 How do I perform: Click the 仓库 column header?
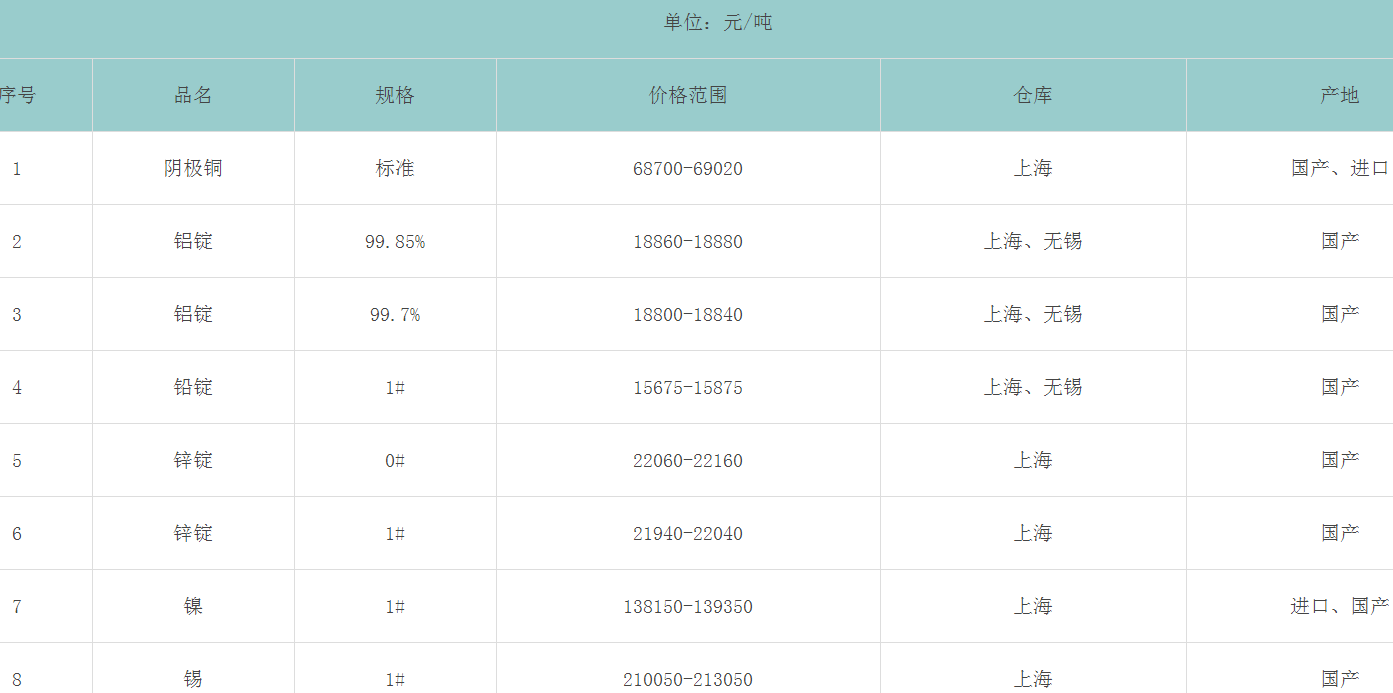point(1033,95)
